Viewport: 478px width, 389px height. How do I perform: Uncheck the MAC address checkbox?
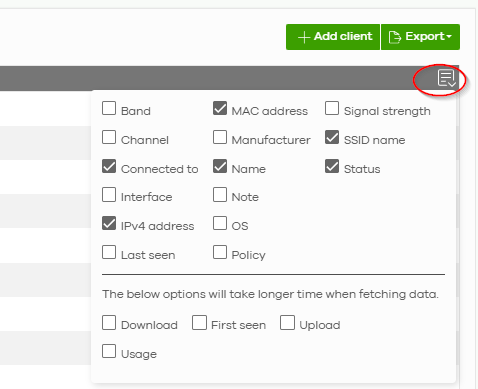(220, 108)
